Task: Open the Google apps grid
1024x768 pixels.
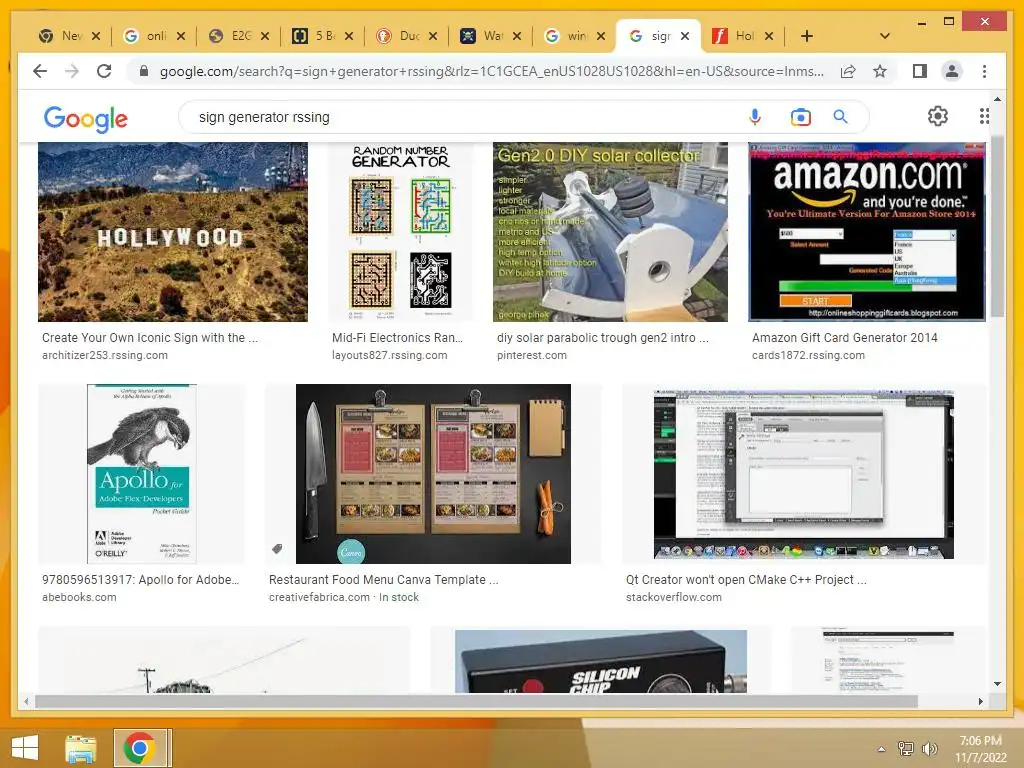Action: pyautogui.click(x=984, y=116)
